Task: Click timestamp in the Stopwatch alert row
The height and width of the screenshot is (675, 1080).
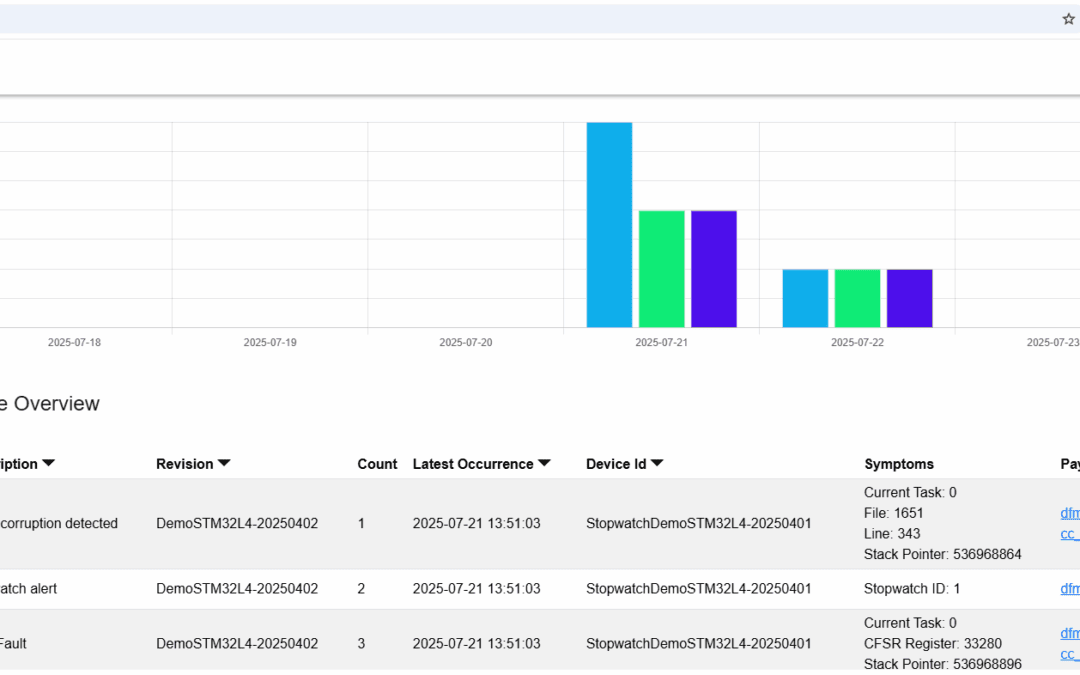Action: pyautogui.click(x=477, y=589)
